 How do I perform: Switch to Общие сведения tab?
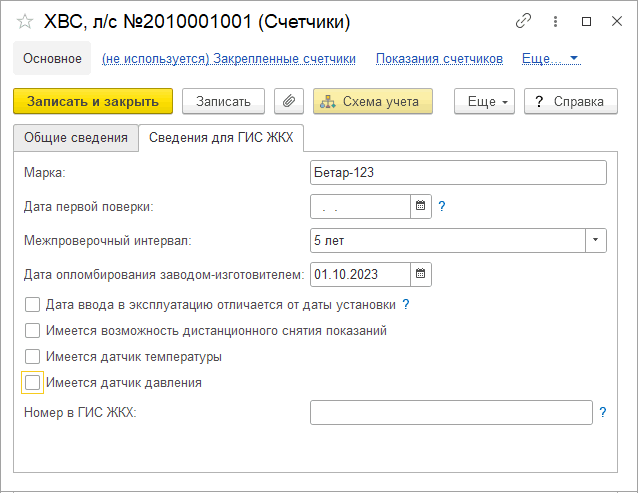point(76,138)
